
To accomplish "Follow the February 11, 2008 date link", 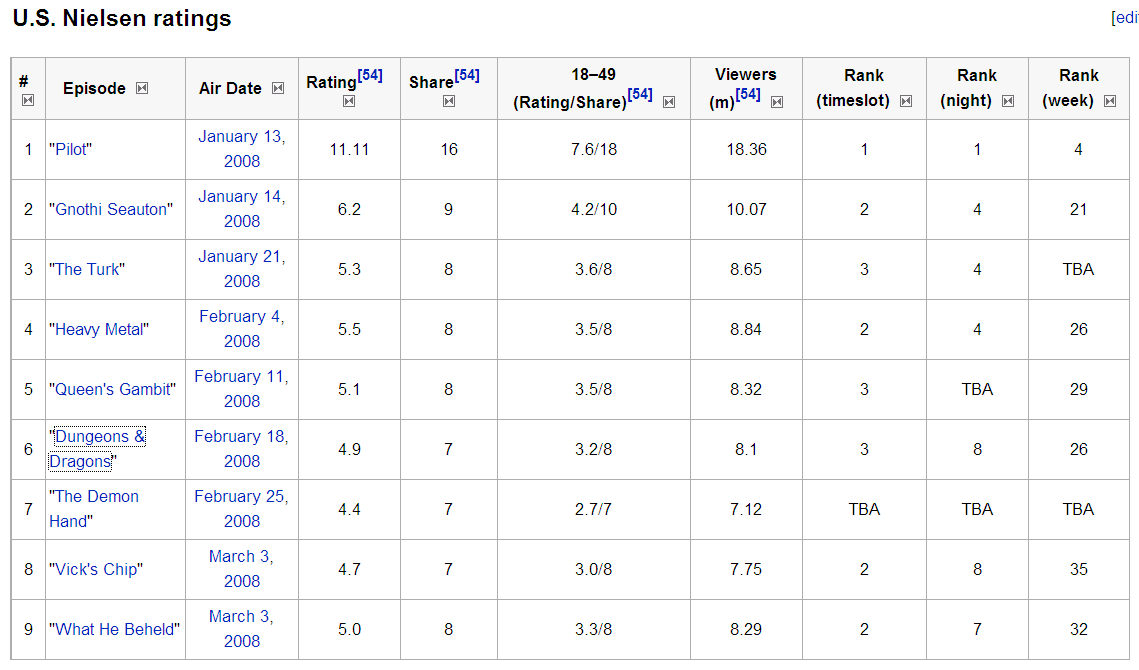I will (242, 389).
